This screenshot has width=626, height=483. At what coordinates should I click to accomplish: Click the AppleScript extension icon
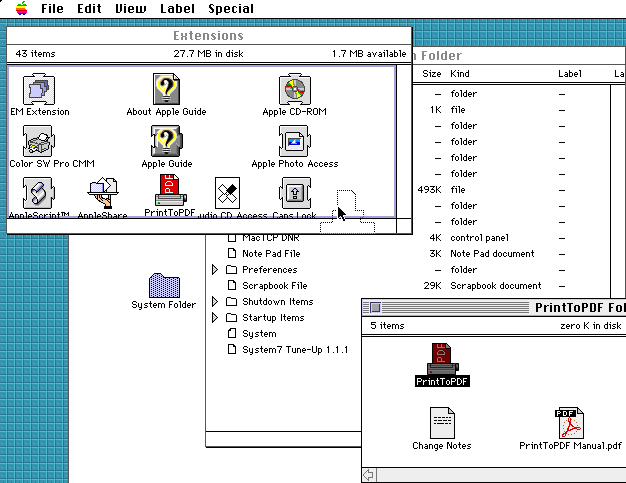(39, 193)
